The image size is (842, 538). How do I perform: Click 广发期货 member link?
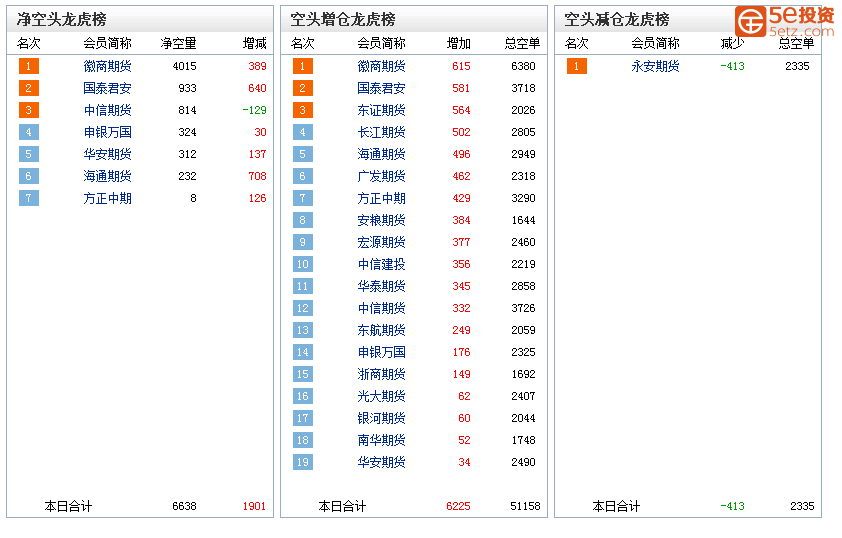point(381,176)
